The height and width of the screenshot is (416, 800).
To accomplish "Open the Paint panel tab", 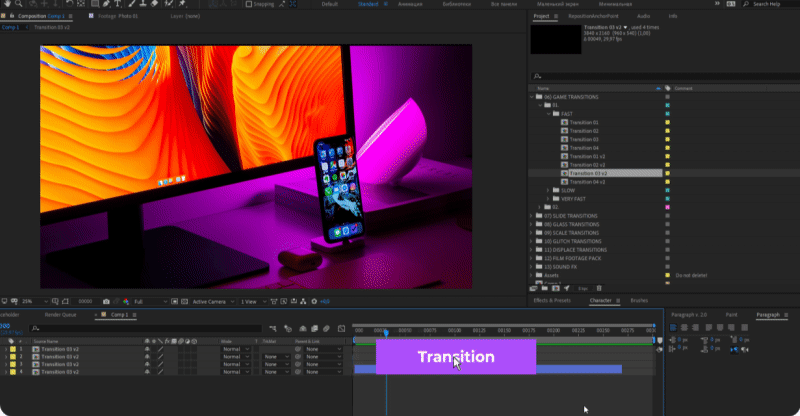I will click(x=732, y=315).
